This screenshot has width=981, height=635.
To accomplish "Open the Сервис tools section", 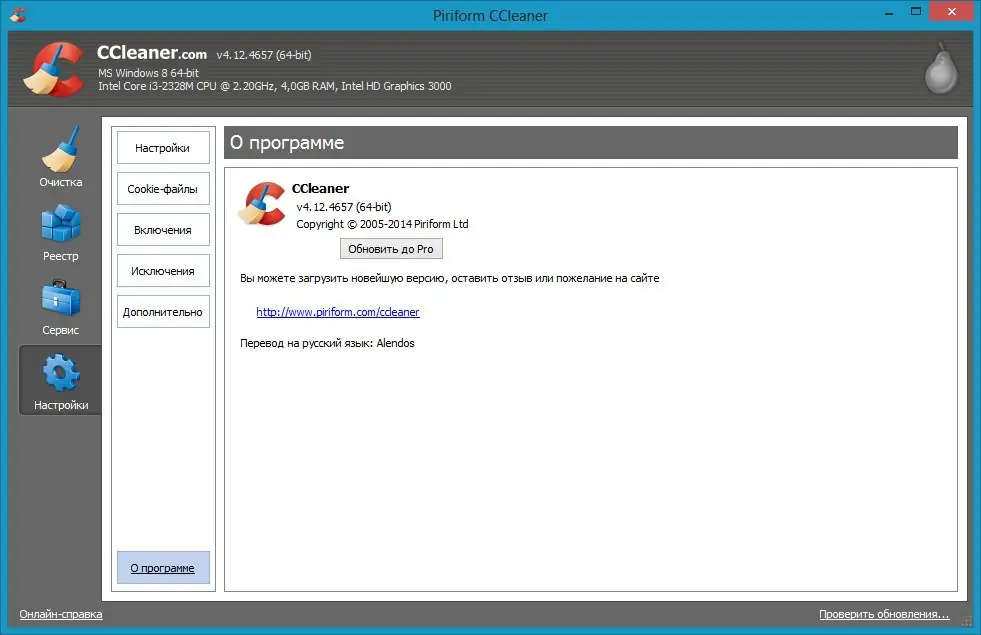I will 61,307.
